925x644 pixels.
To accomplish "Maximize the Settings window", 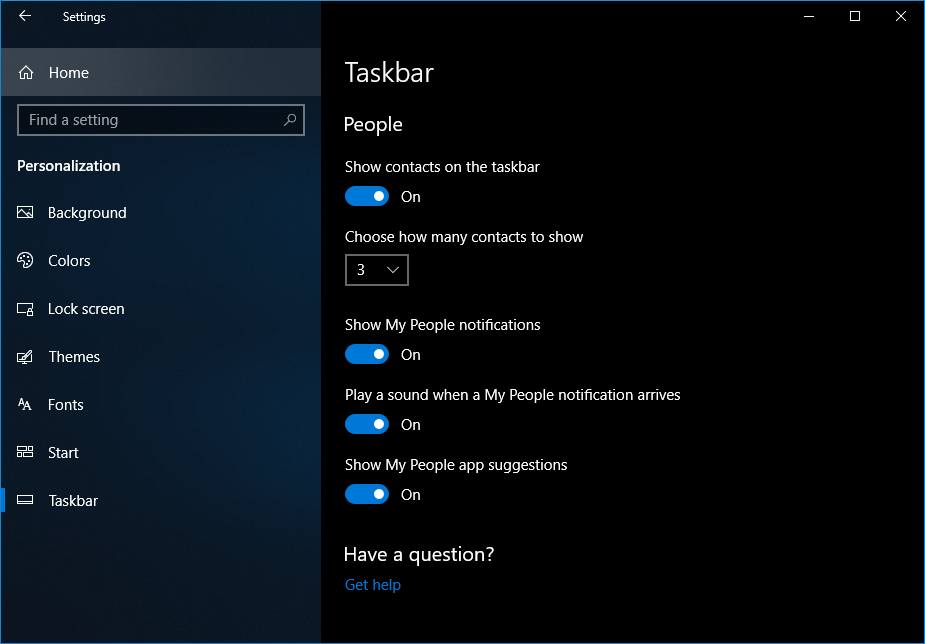I will (x=855, y=16).
